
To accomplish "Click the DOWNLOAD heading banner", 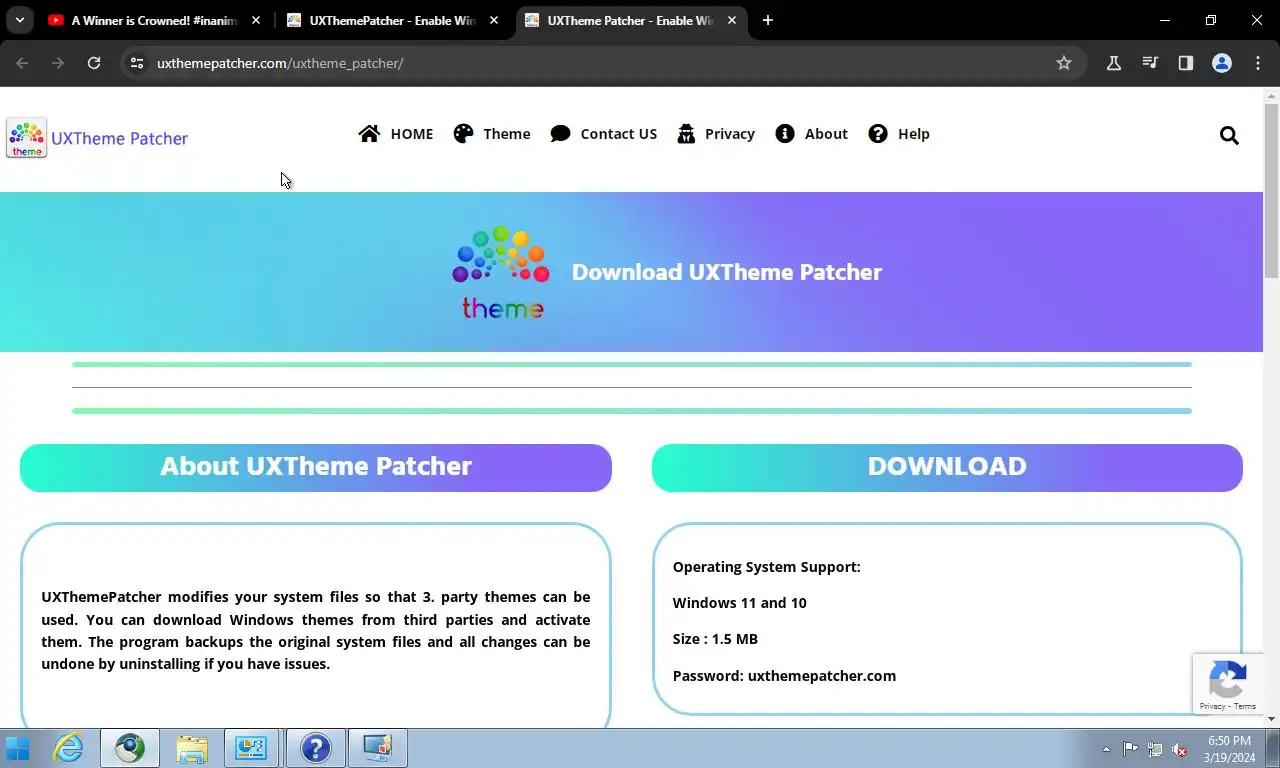I will 947,467.
